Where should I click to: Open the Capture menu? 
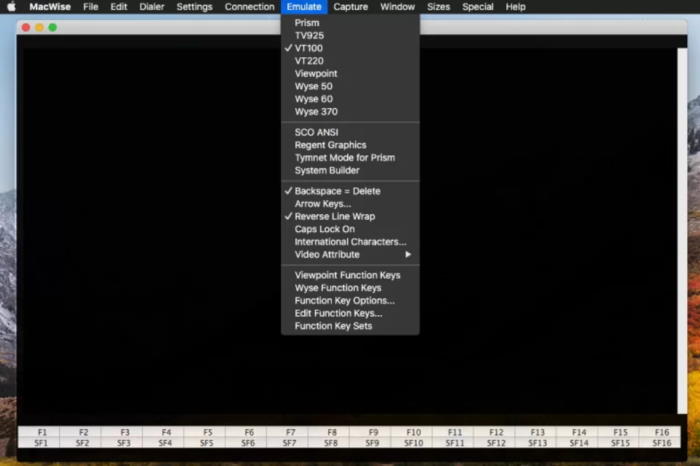coord(351,7)
